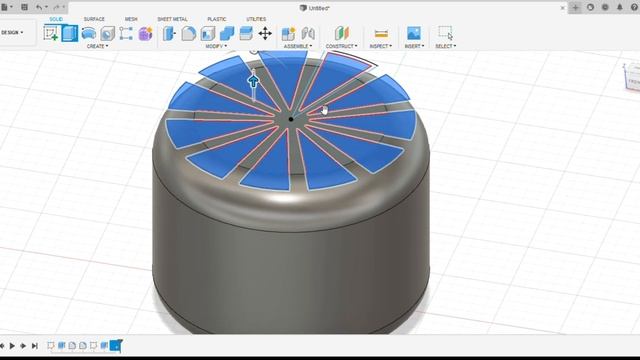Select the first fillet feature in timeline
This screenshot has height=360, width=640.
pos(72,346)
